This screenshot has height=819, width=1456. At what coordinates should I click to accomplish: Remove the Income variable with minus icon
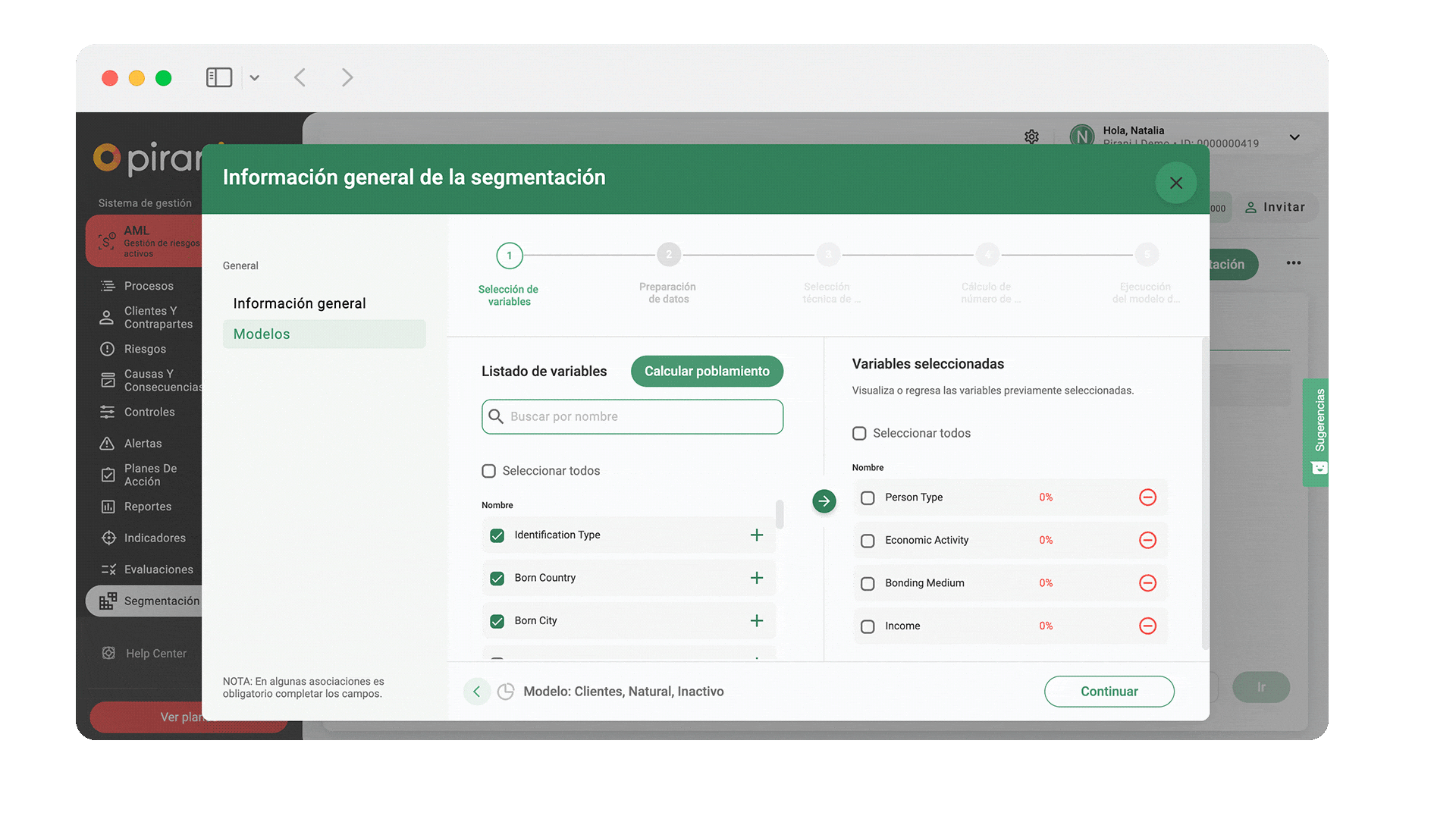pyautogui.click(x=1147, y=626)
